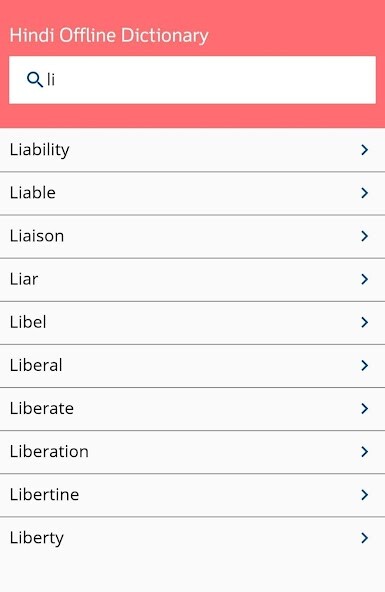Choose the word Liberate from results
The image size is (385, 592).
pos(192,409)
